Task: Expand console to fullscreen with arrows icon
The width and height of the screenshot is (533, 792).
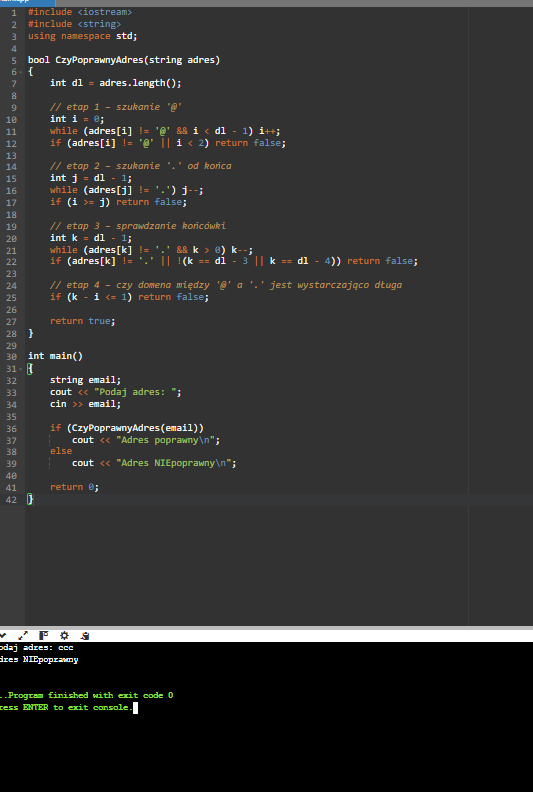Action: coord(23,635)
